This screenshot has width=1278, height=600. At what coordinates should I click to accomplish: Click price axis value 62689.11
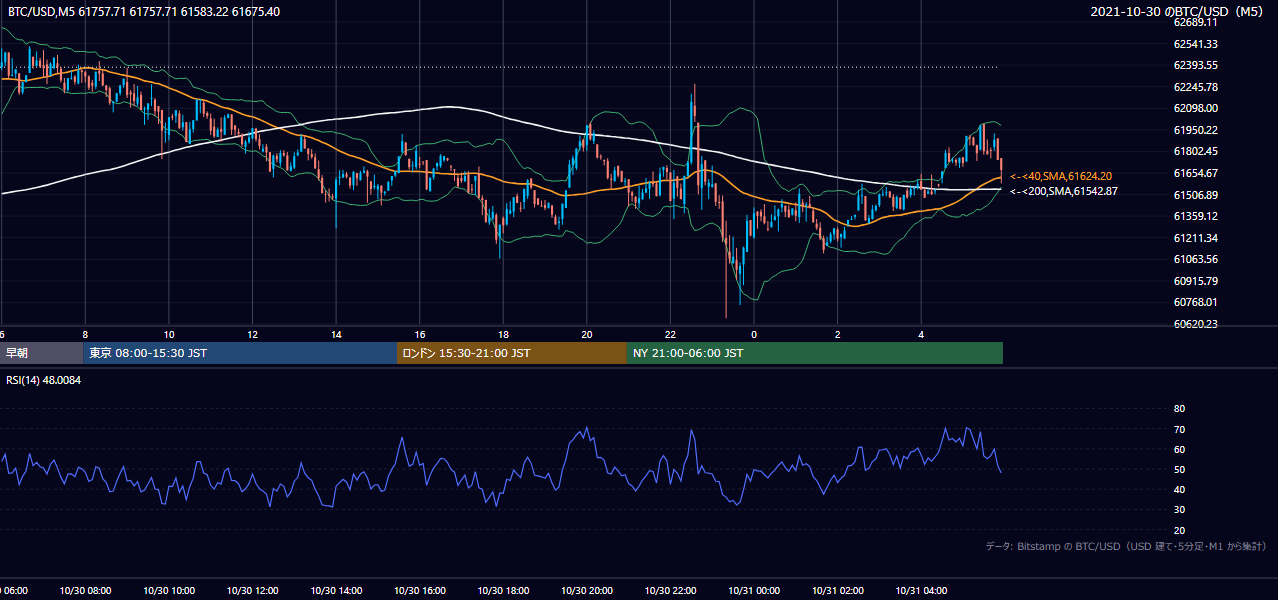click(x=1196, y=22)
